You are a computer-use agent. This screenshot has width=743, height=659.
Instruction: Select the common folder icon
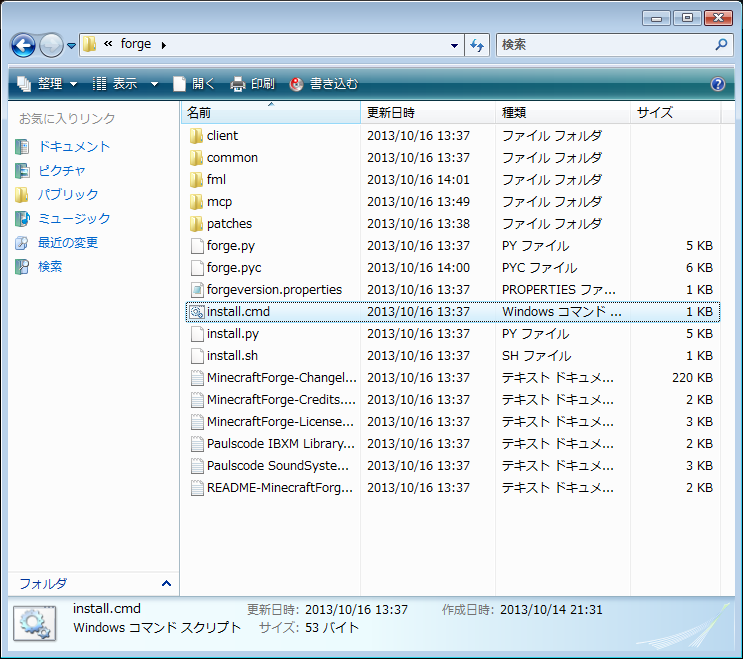pos(196,158)
